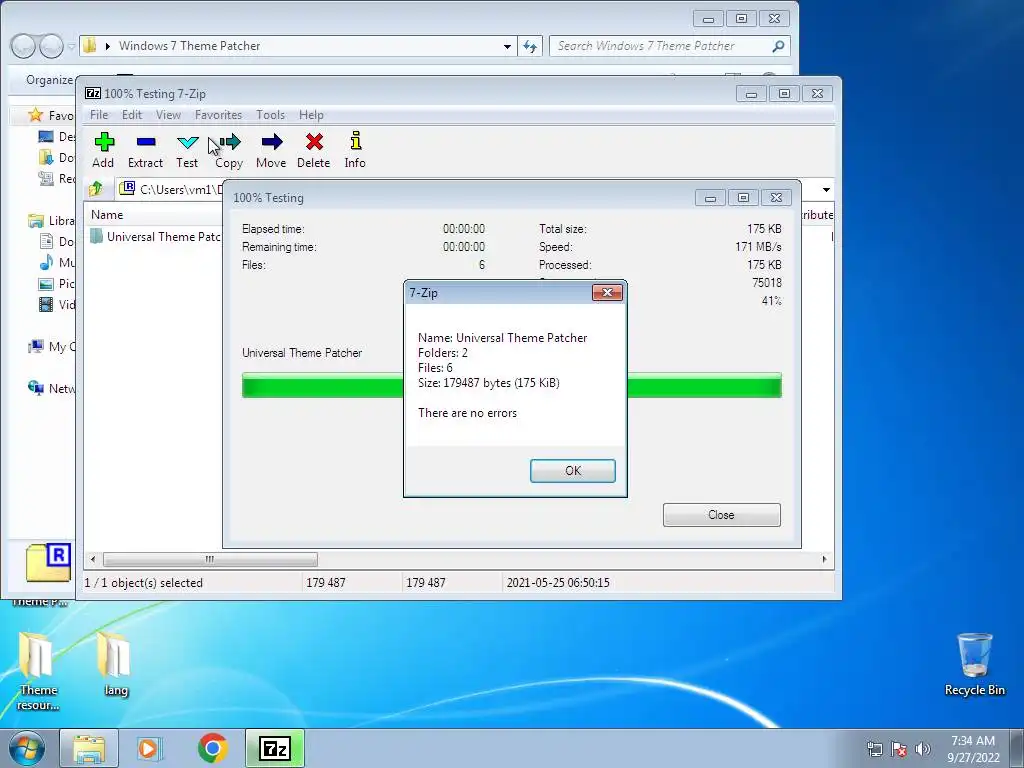
Task: Open the Tools menu in 7-Zip
Action: [270, 115]
